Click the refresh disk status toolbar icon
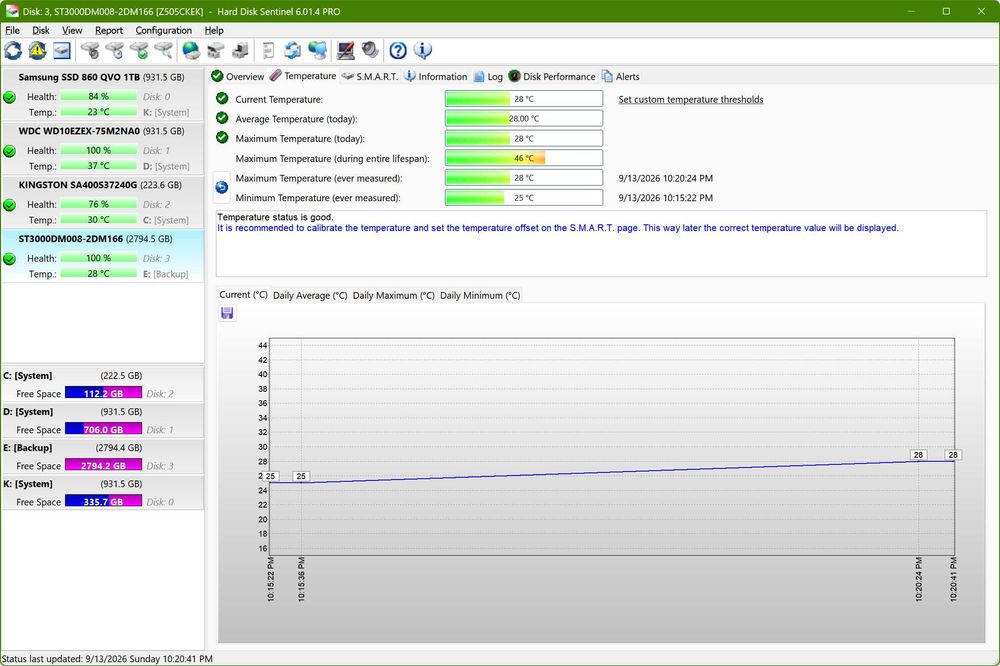 pos(13,50)
